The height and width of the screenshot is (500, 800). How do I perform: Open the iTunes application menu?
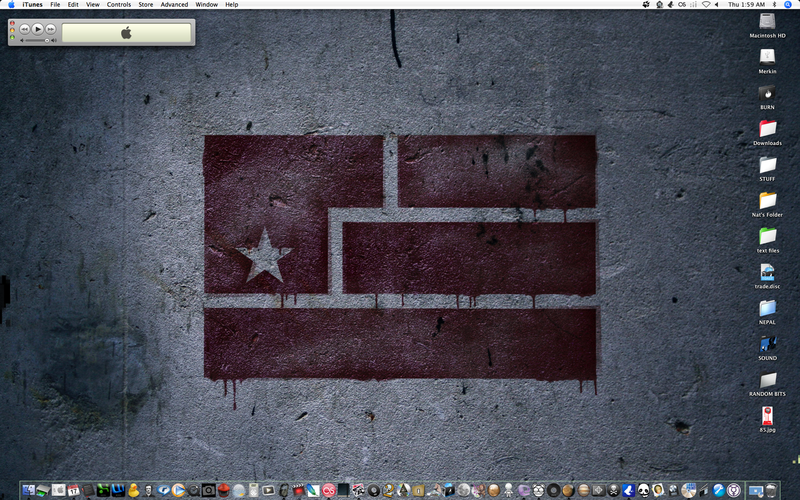pos(33,5)
